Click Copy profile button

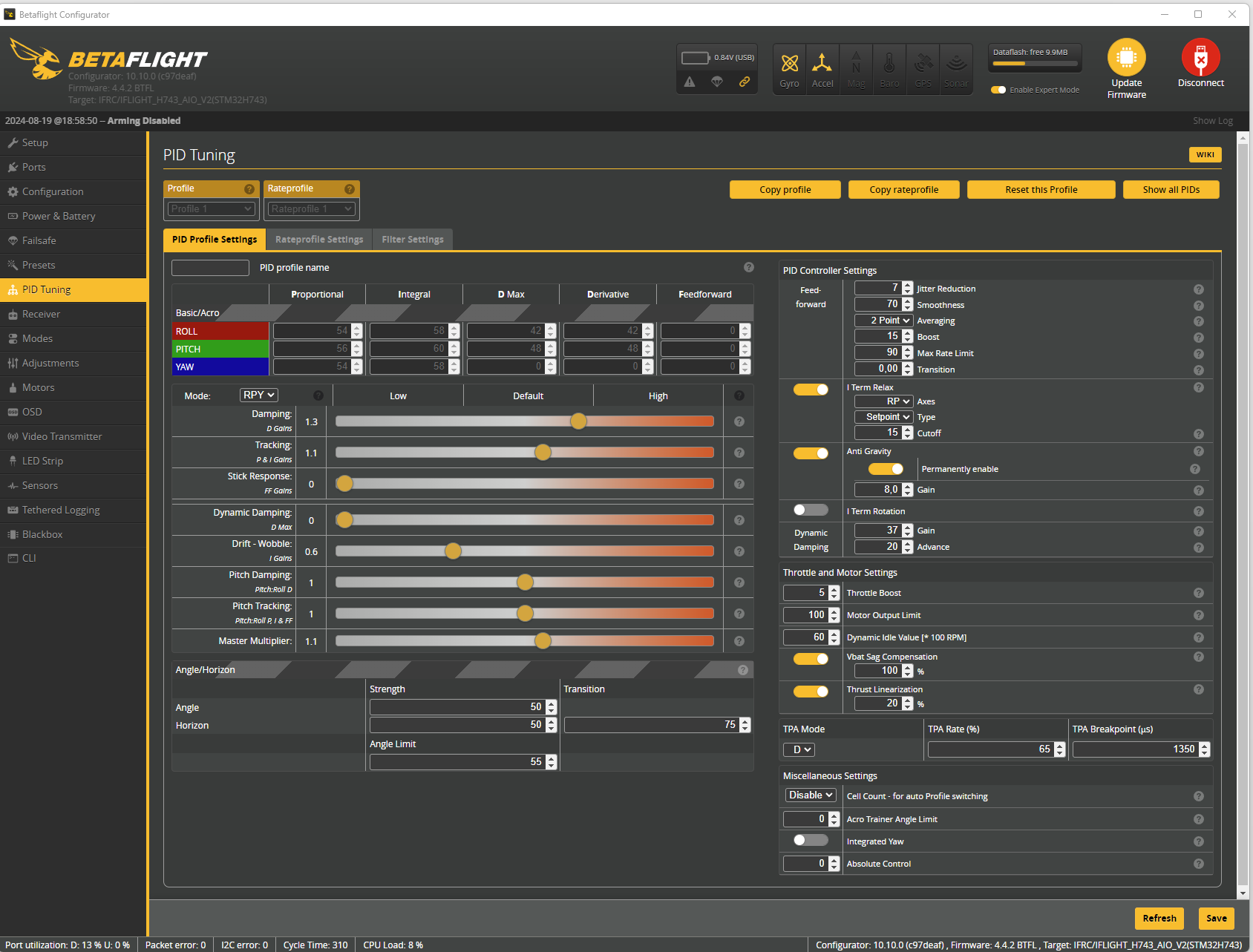[785, 190]
